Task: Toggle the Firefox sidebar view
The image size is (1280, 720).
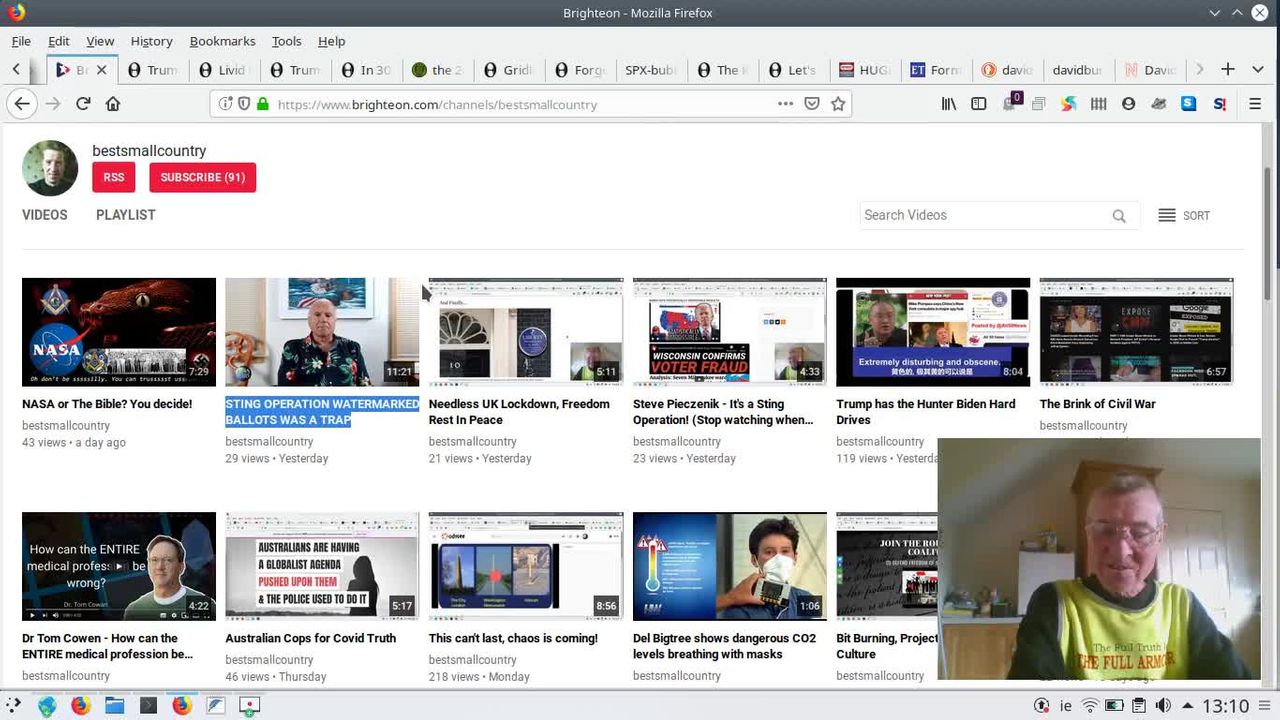Action: coord(979,104)
